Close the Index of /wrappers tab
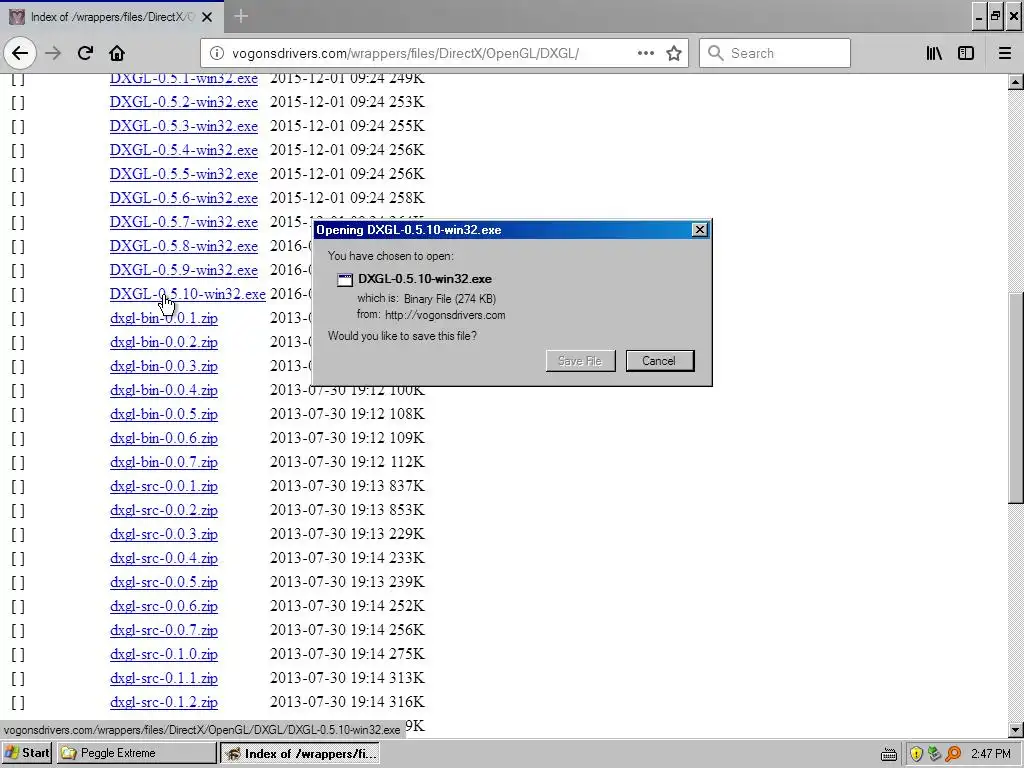1024x768 pixels. click(x=207, y=17)
